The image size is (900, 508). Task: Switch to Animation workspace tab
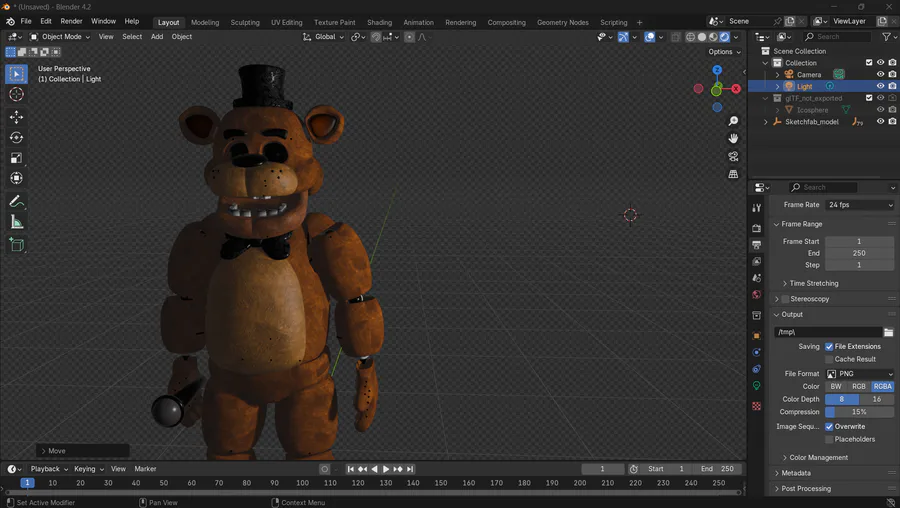418,22
